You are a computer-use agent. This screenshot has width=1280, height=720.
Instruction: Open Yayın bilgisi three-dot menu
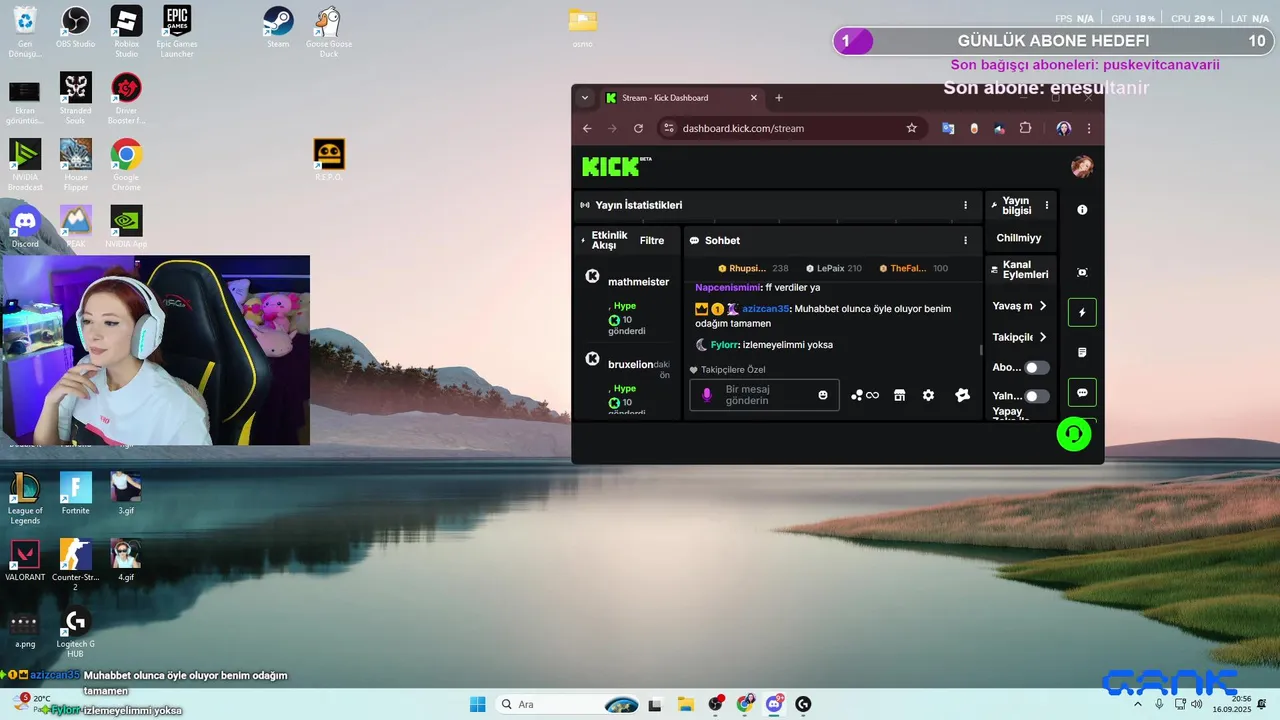click(1047, 205)
